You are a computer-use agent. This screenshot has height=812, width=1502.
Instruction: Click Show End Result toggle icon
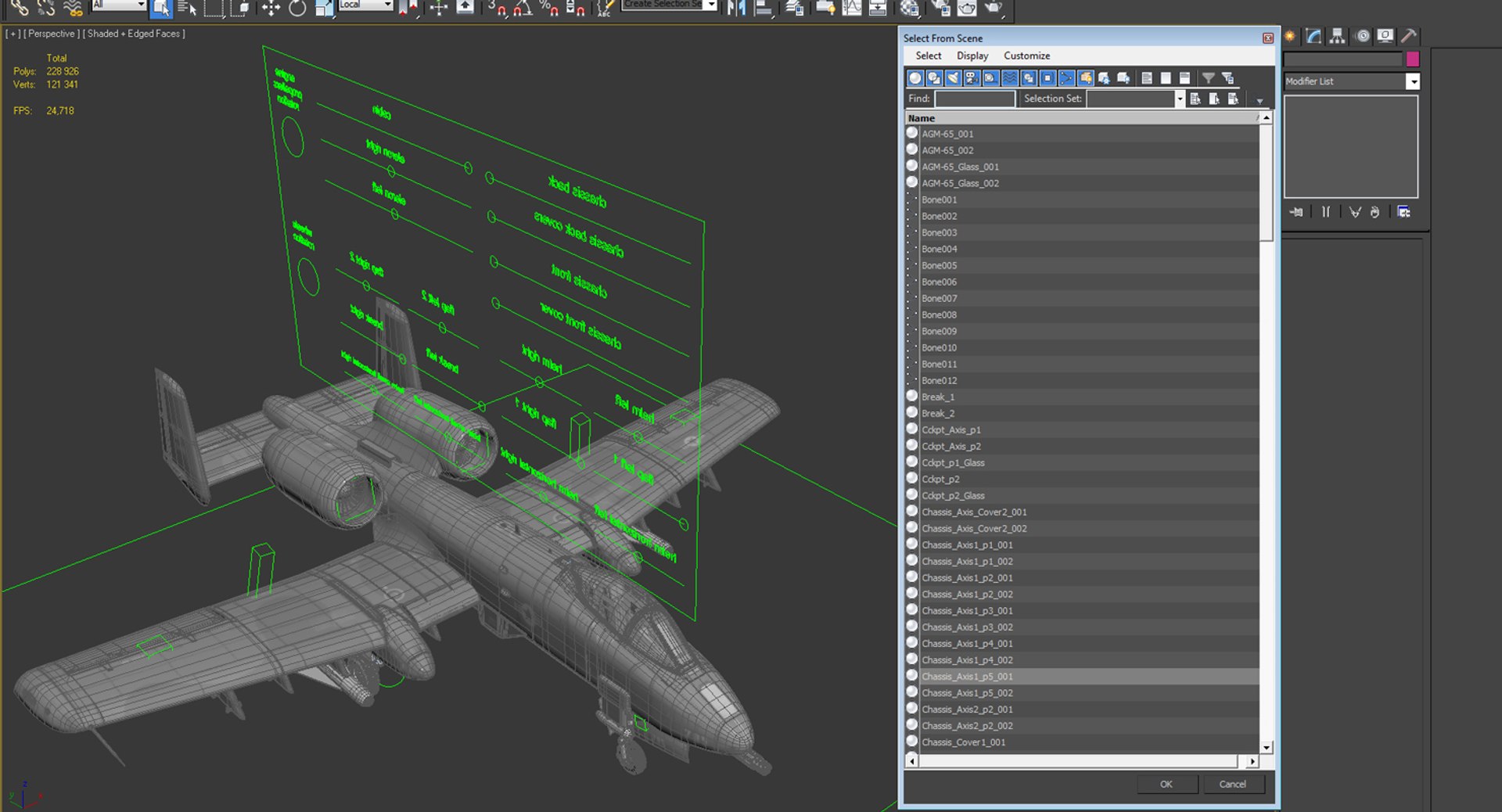(x=1326, y=212)
